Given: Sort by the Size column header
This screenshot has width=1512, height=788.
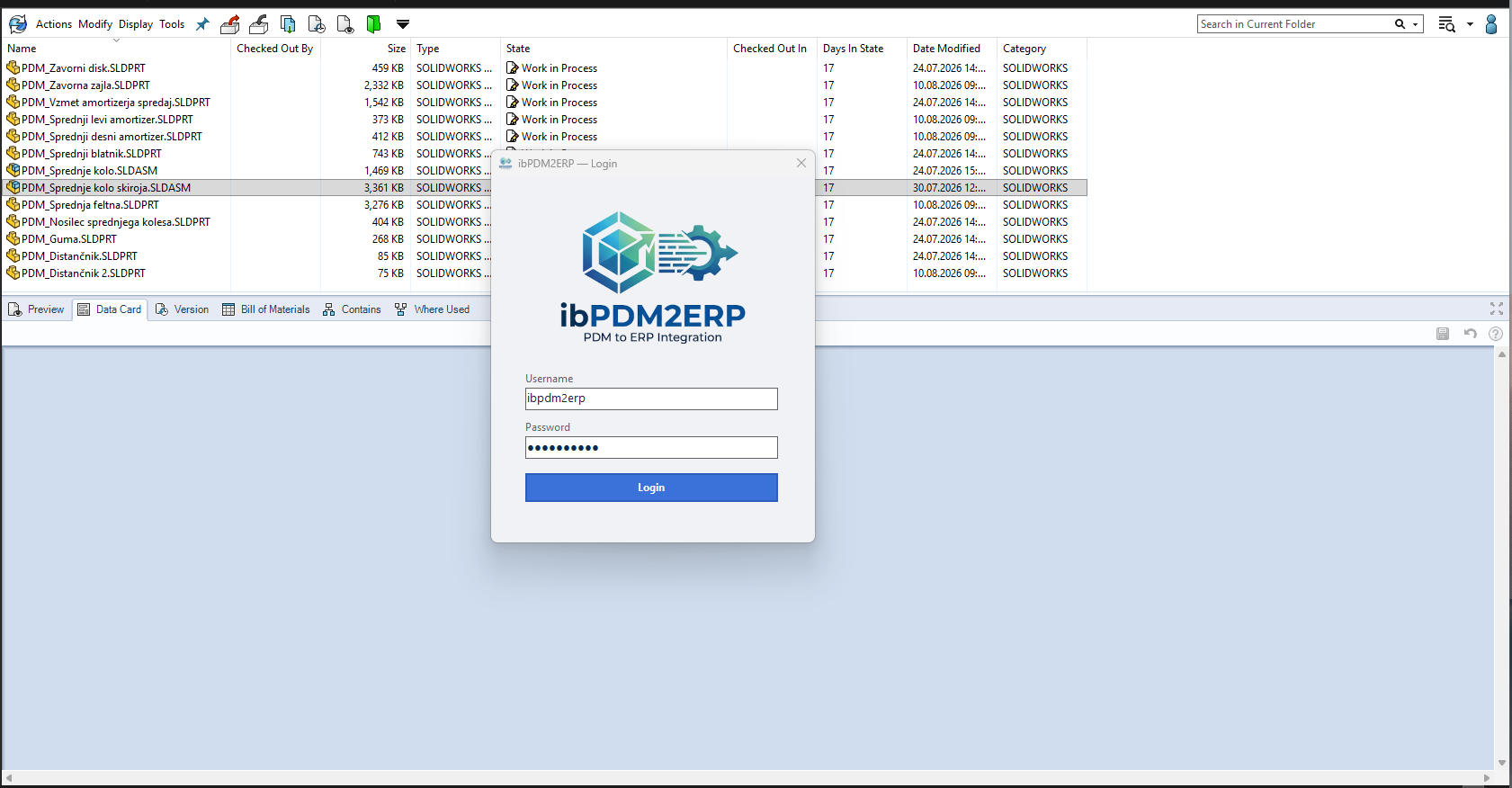Looking at the screenshot, I should [x=365, y=49].
